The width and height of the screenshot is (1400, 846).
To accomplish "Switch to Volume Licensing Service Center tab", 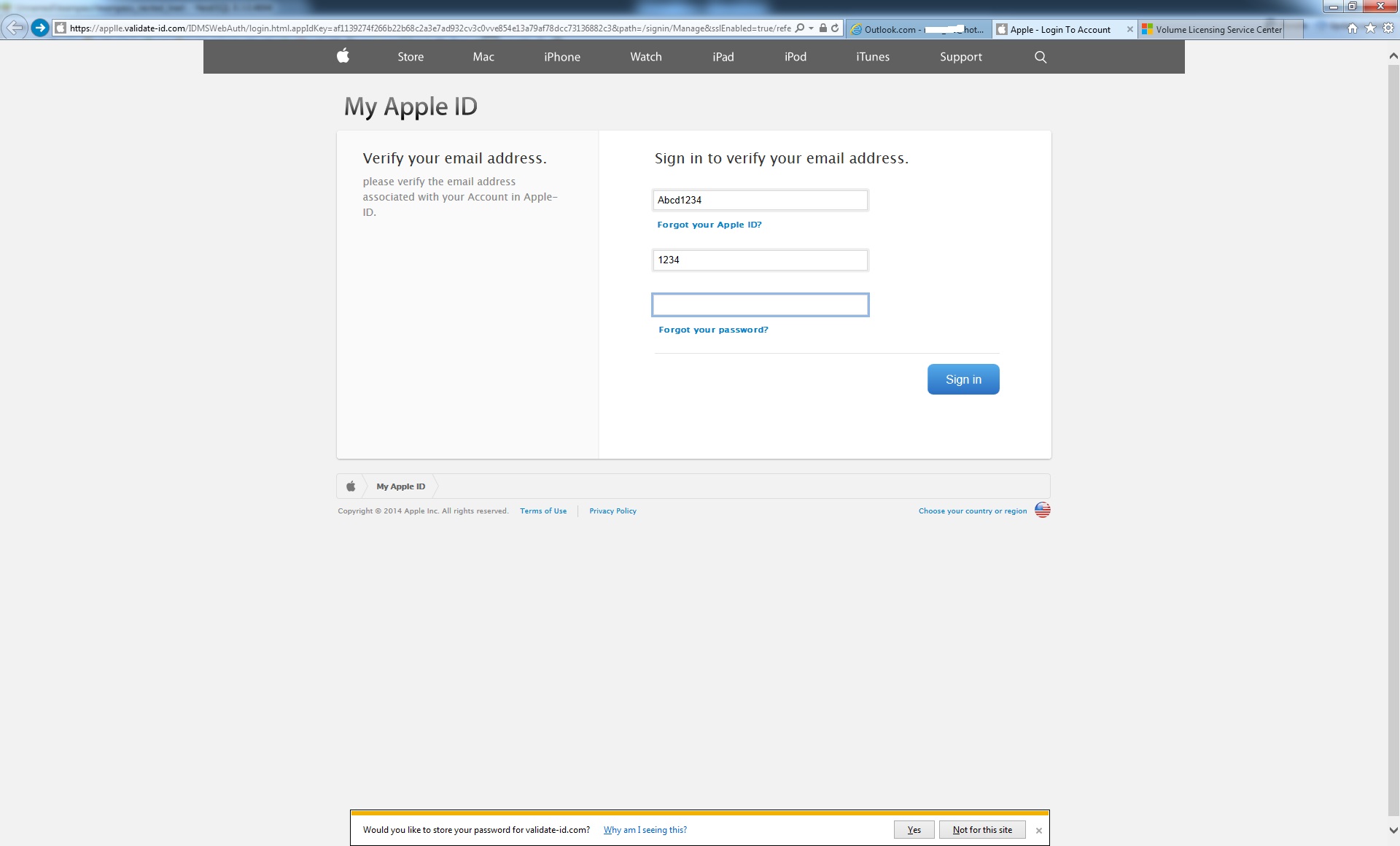I will [1212, 29].
